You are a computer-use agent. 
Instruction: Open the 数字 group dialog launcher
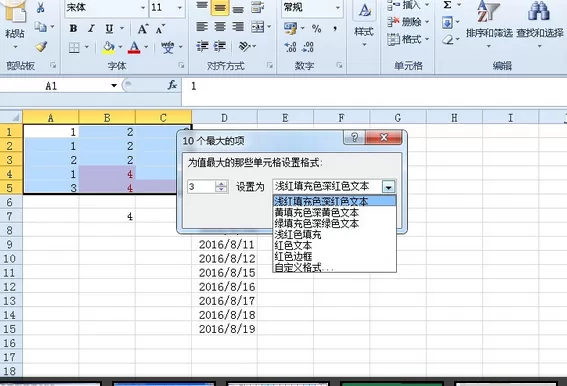(x=339, y=65)
